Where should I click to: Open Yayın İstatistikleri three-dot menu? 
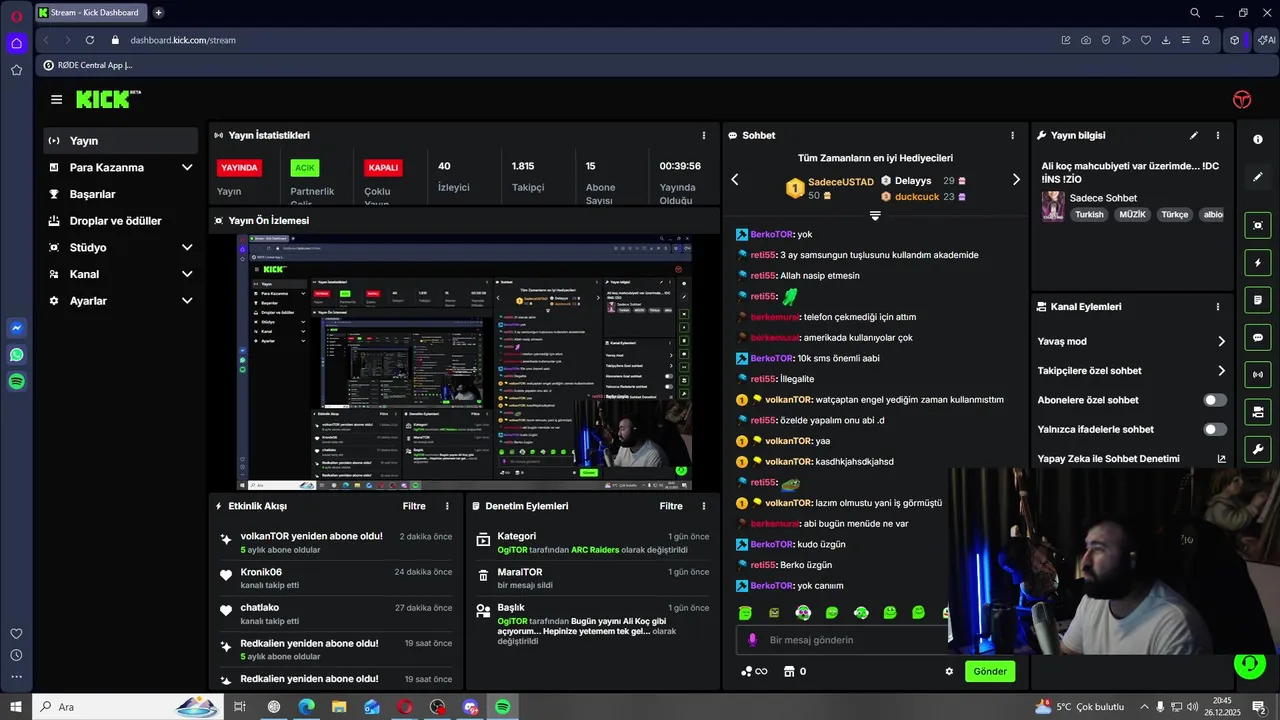pyautogui.click(x=704, y=135)
